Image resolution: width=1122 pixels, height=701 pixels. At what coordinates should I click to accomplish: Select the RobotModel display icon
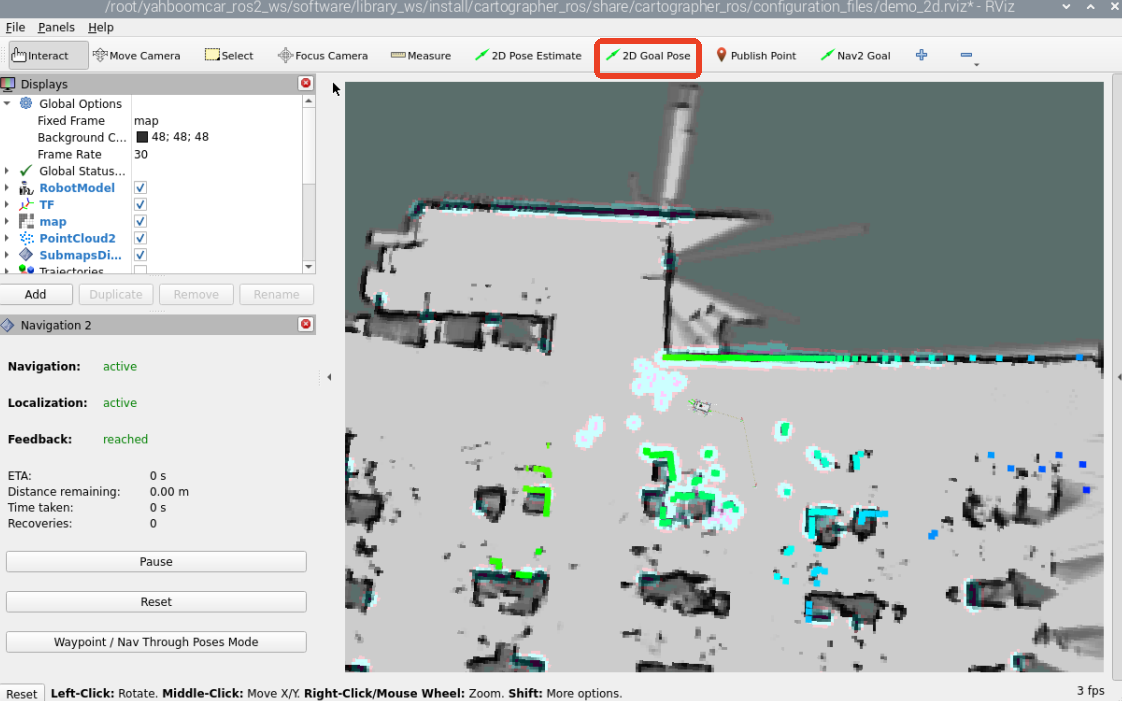coord(26,187)
